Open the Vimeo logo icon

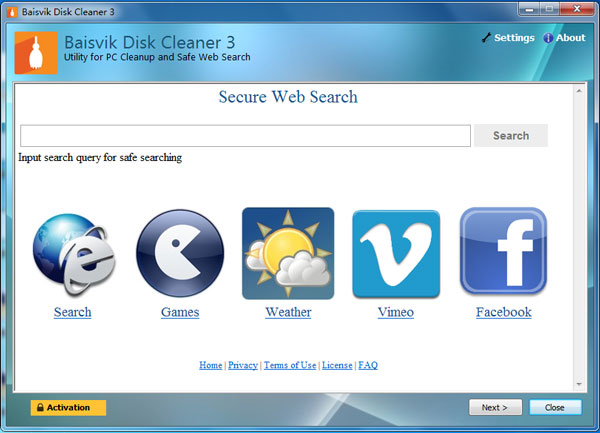point(396,254)
